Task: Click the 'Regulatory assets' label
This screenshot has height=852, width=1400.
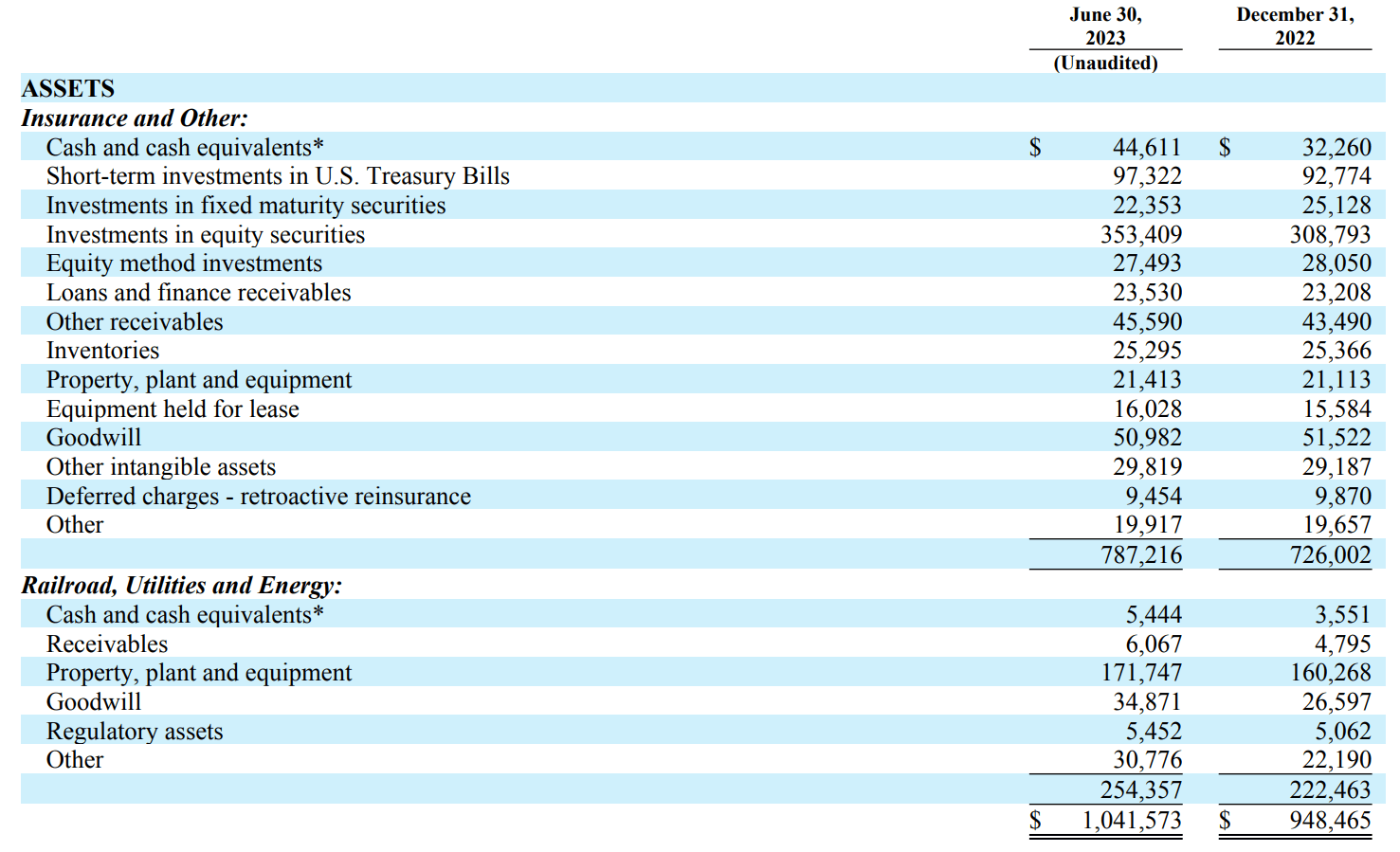Action: pyautogui.click(x=135, y=732)
